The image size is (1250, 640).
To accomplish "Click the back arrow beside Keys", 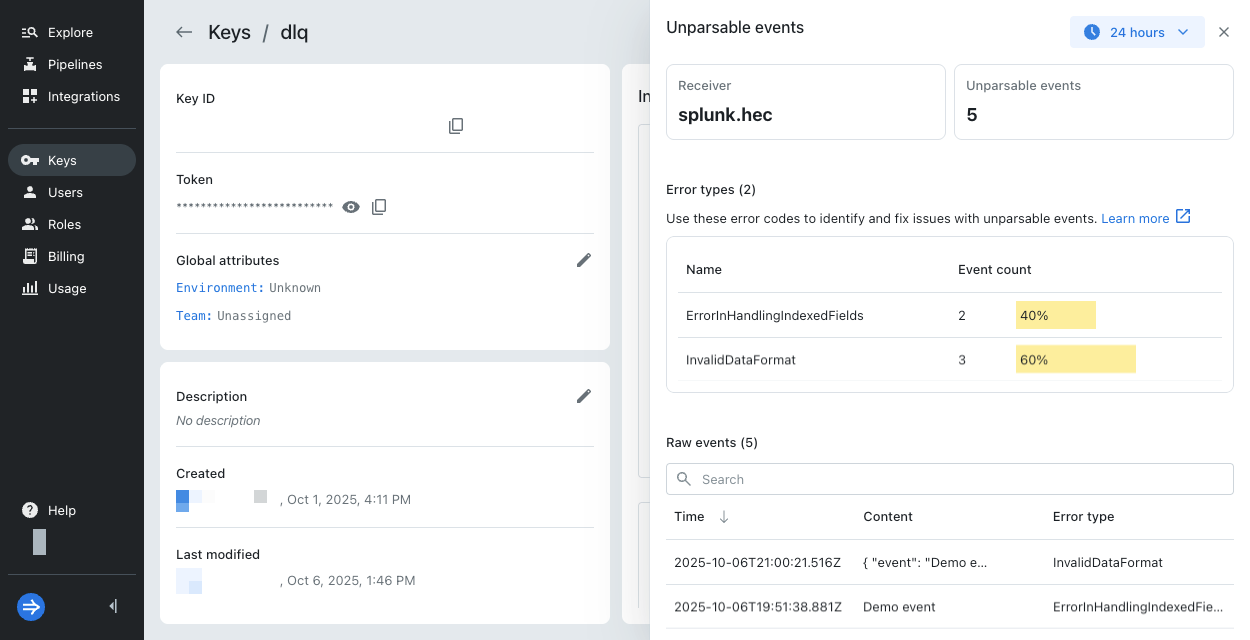I will click(x=184, y=32).
